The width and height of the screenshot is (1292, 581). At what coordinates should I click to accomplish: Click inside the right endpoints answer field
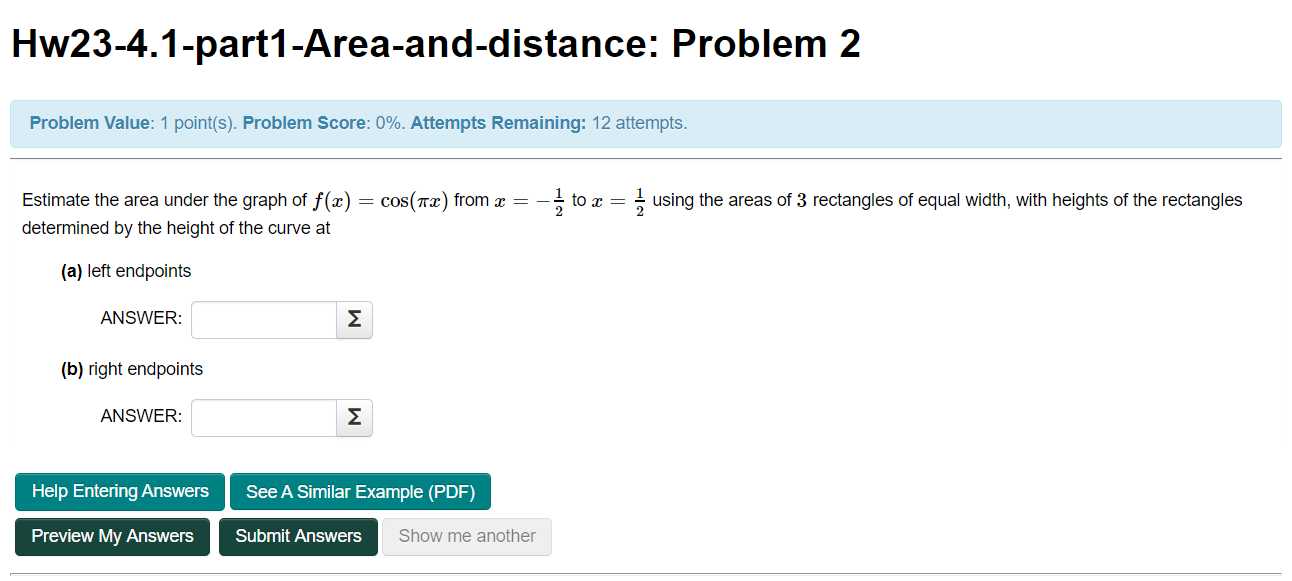coord(262,417)
